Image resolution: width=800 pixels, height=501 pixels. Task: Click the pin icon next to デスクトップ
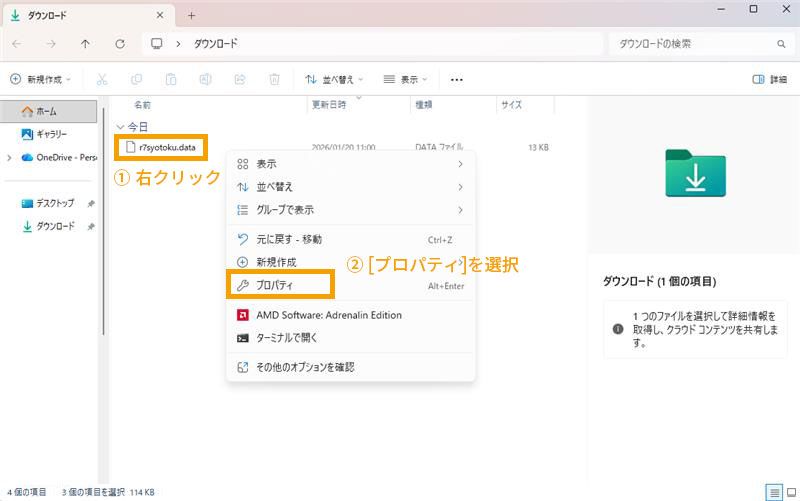91,204
